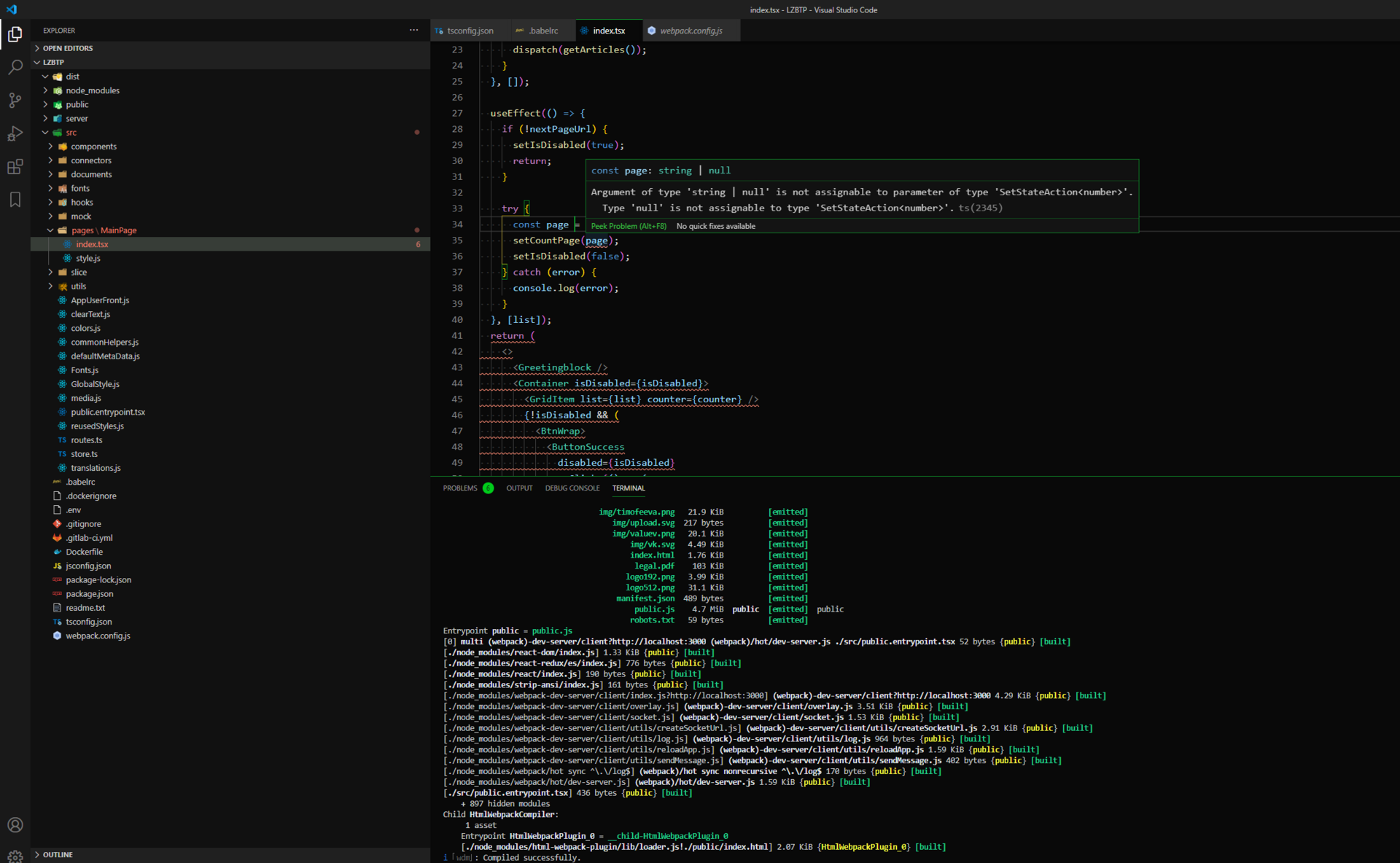Open the PROBLEMS panel tab
The image size is (1400, 863).
click(x=460, y=488)
